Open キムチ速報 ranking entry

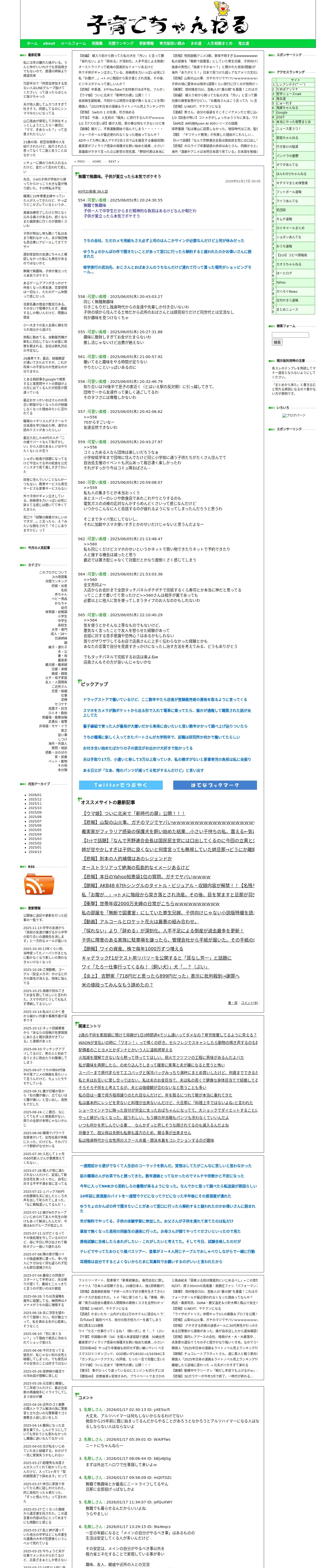coord(284,219)
